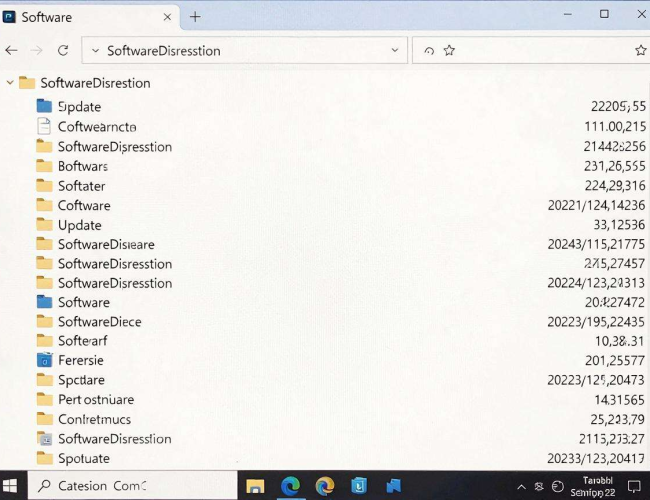Select the SoftwareDisrestion root folder icon
This screenshot has width=650, height=500.
click(27, 83)
